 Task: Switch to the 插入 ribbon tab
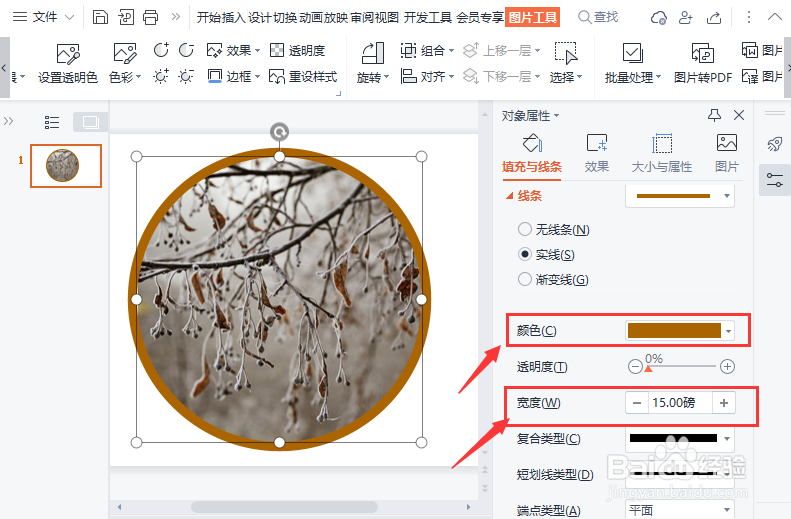pyautogui.click(x=234, y=18)
